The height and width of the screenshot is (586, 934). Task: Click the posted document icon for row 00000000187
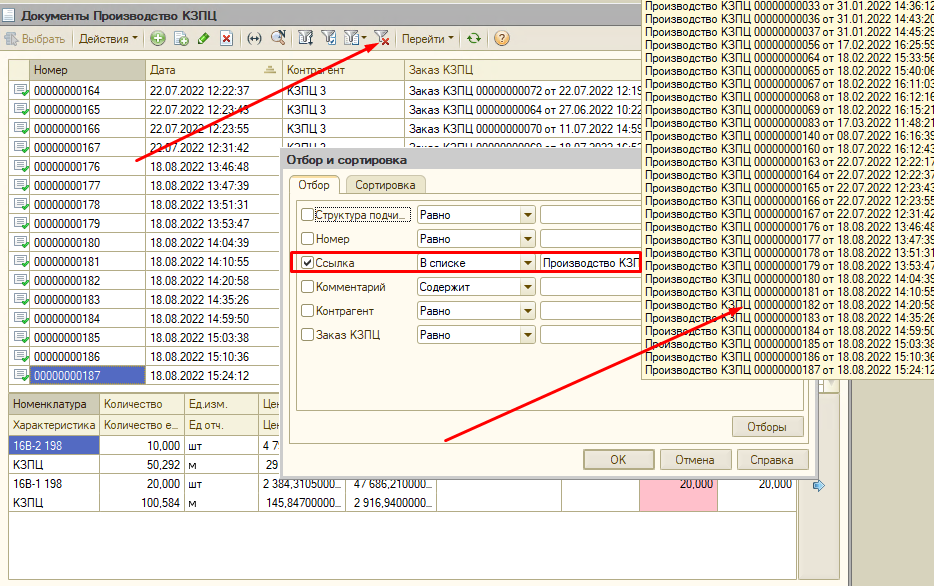(x=21, y=375)
